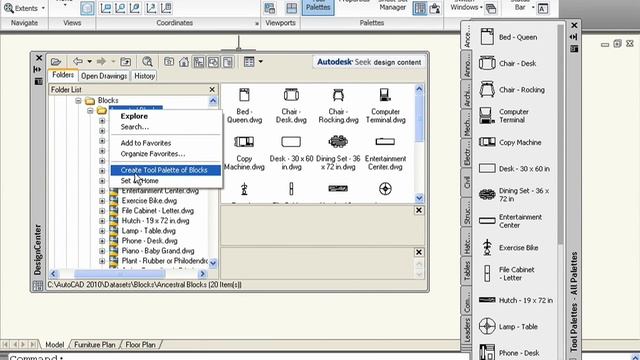The width and height of the screenshot is (640, 360).
Task: Open the Views dropdown arrow in DesignCenter
Action: pyautogui.click(x=260, y=62)
